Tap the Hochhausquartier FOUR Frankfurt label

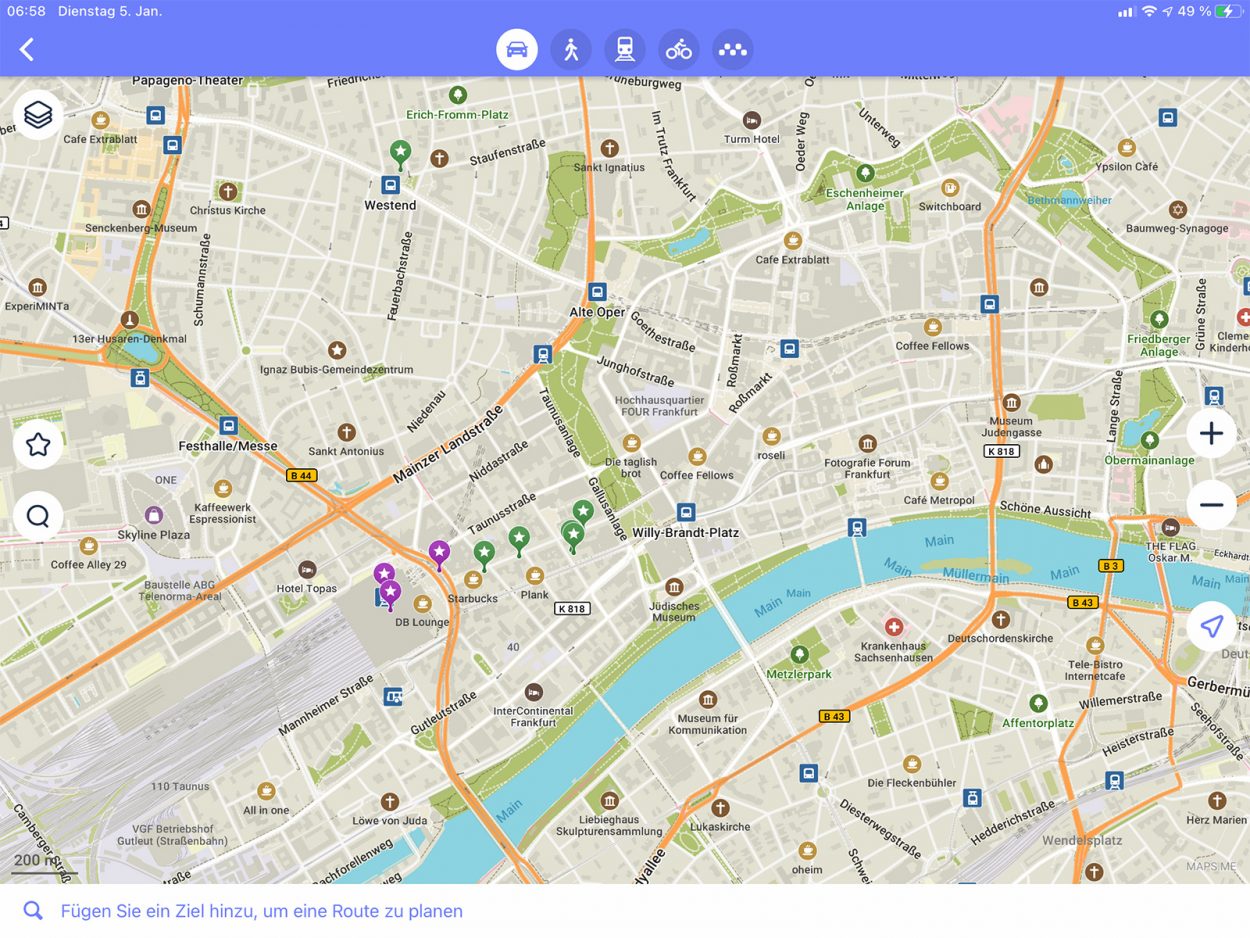tap(657, 406)
